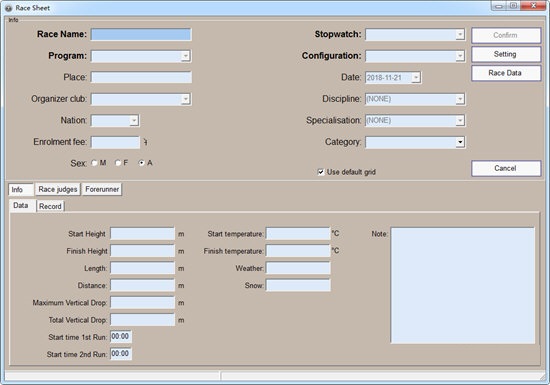Viewport: 550px width, 385px height.
Task: Click the Weather input field
Action: point(298,268)
